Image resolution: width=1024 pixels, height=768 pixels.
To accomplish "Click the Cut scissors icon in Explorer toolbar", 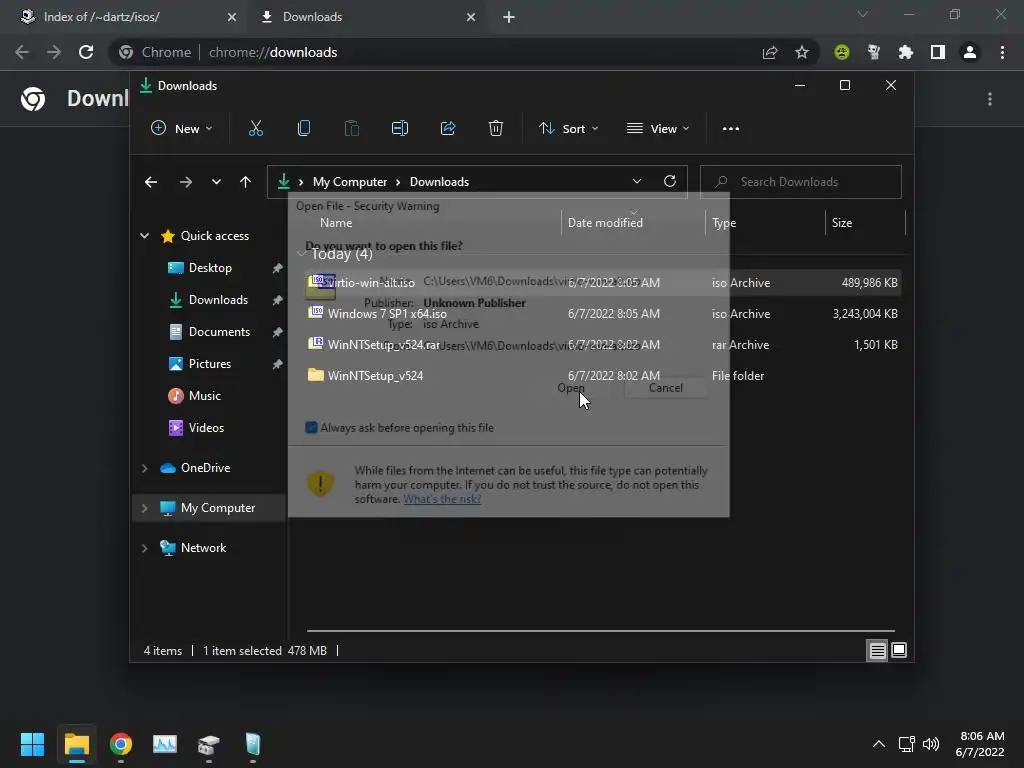I will pyautogui.click(x=255, y=129).
